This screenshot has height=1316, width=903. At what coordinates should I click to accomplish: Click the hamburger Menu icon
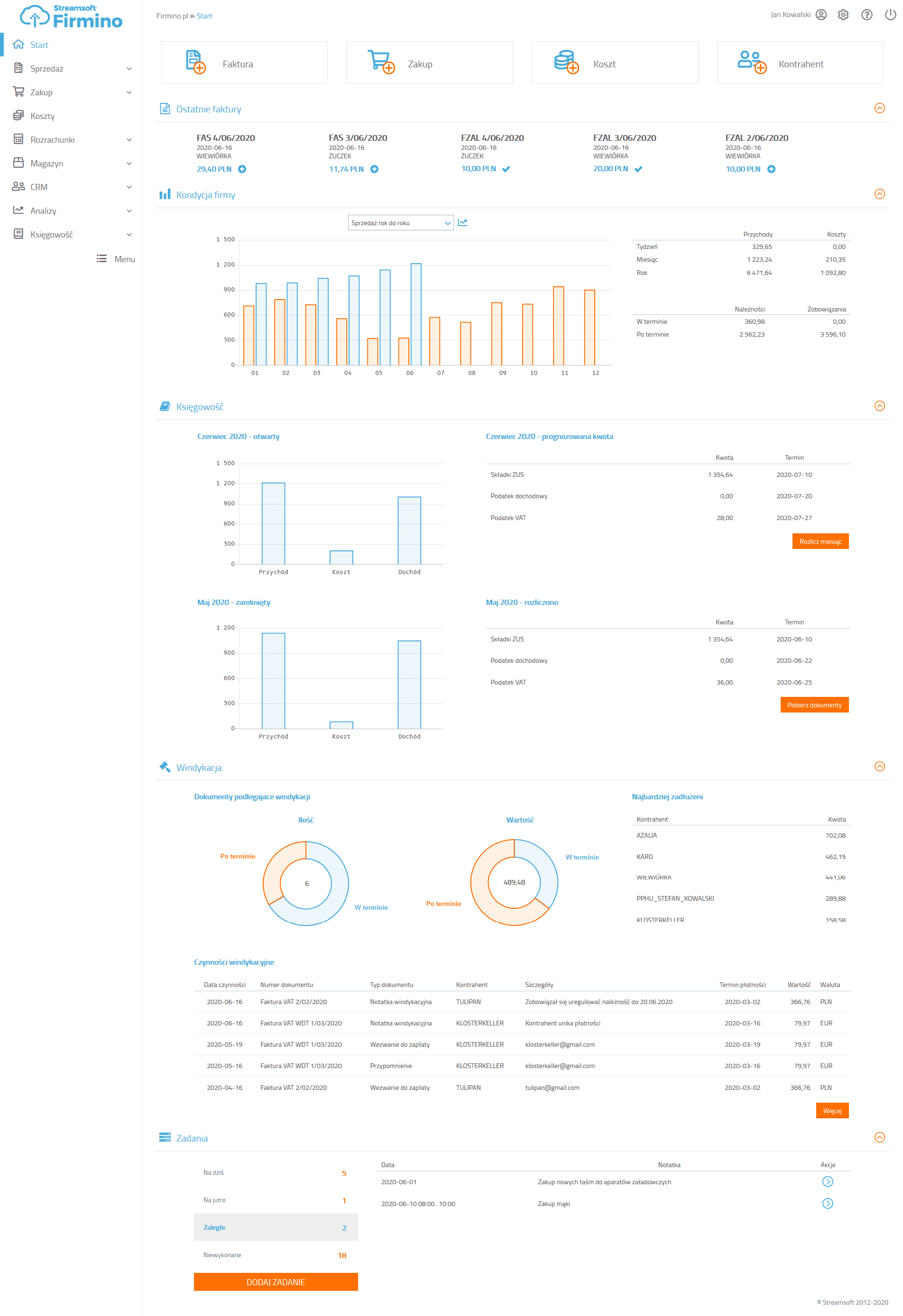(101, 258)
